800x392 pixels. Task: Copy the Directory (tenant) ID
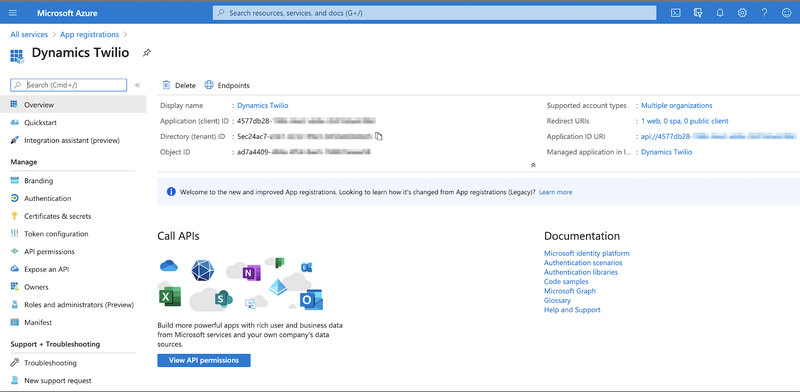click(x=379, y=136)
